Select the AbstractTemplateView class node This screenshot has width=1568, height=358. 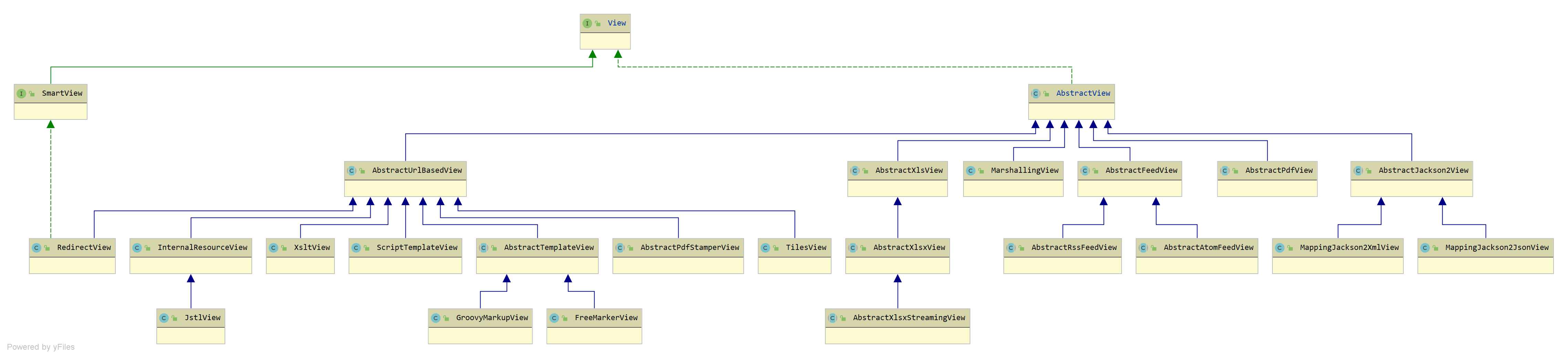pos(537,256)
